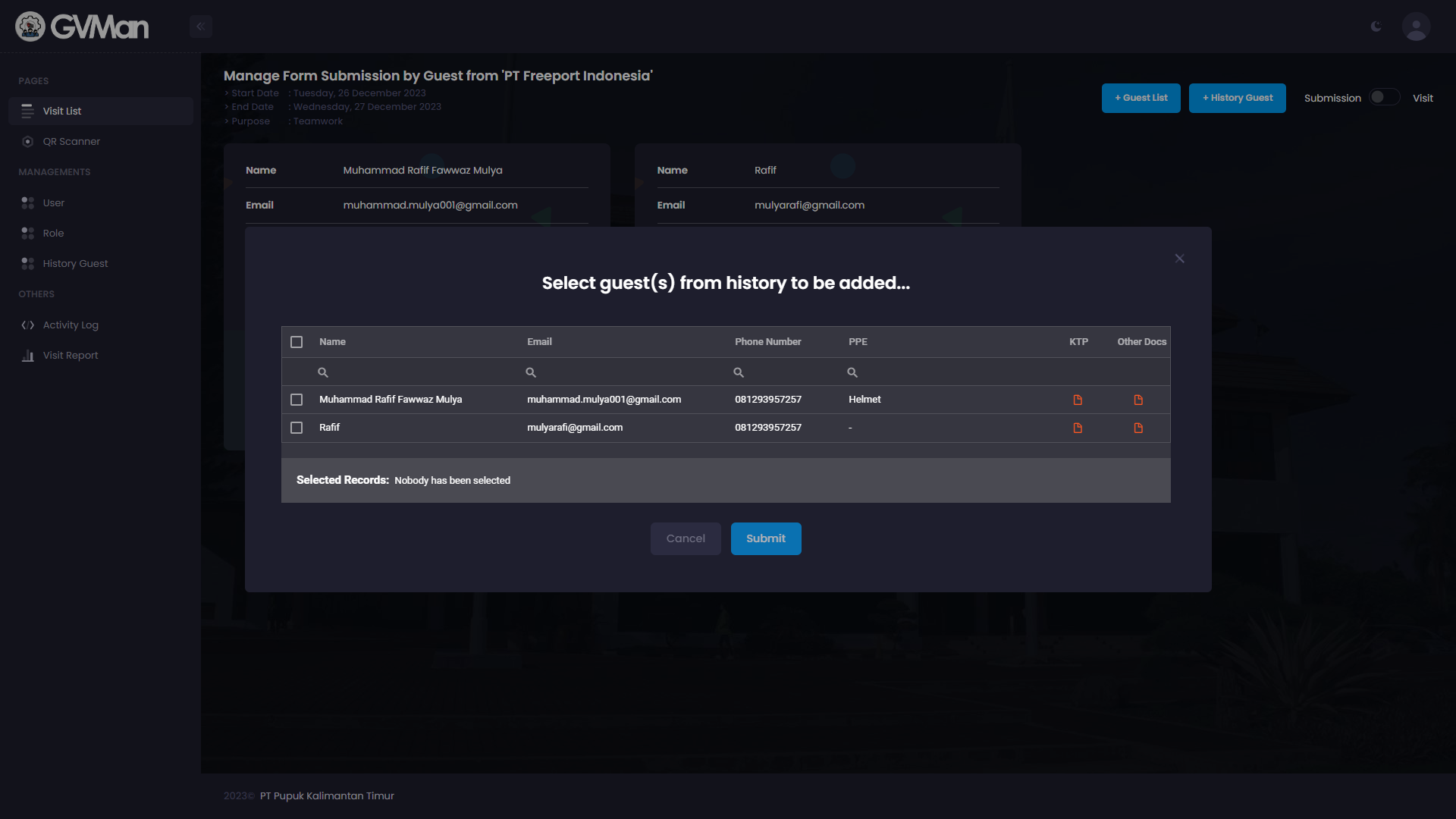
Task: Click the search icon in Phone Number filter
Action: pos(739,372)
